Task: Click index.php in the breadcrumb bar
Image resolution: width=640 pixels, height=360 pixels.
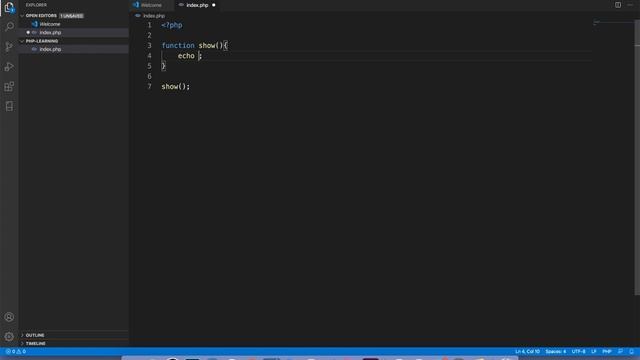Action: pyautogui.click(x=154, y=16)
